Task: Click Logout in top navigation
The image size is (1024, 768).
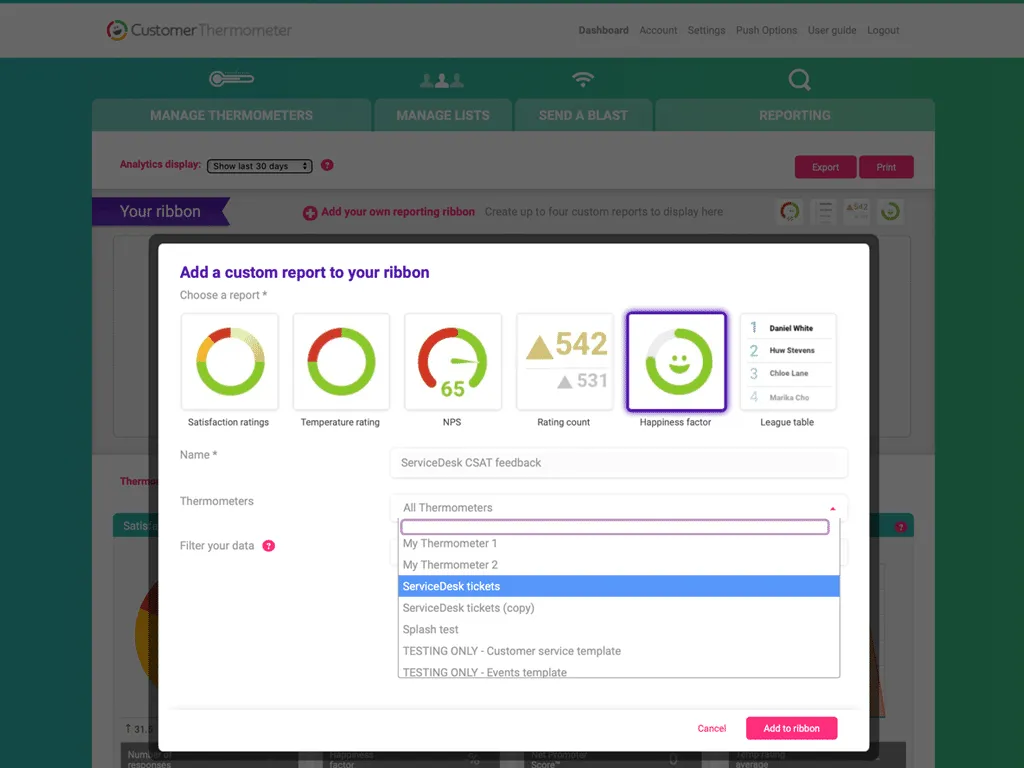Action: click(x=883, y=30)
